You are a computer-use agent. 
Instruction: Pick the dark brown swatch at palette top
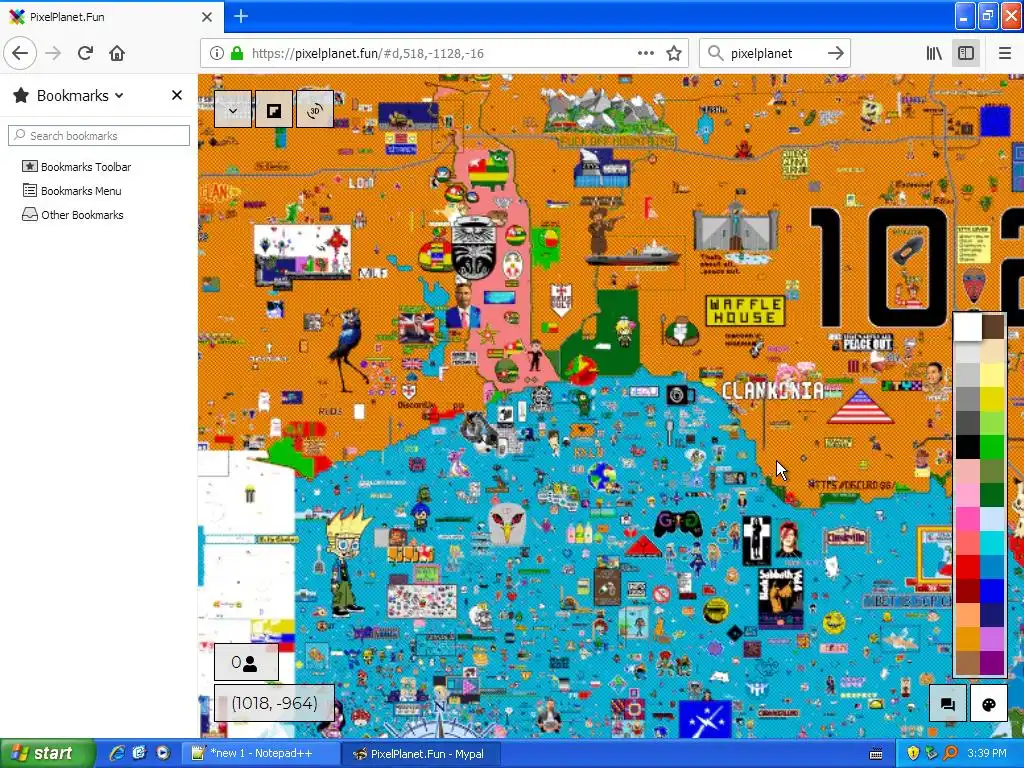[x=992, y=327]
